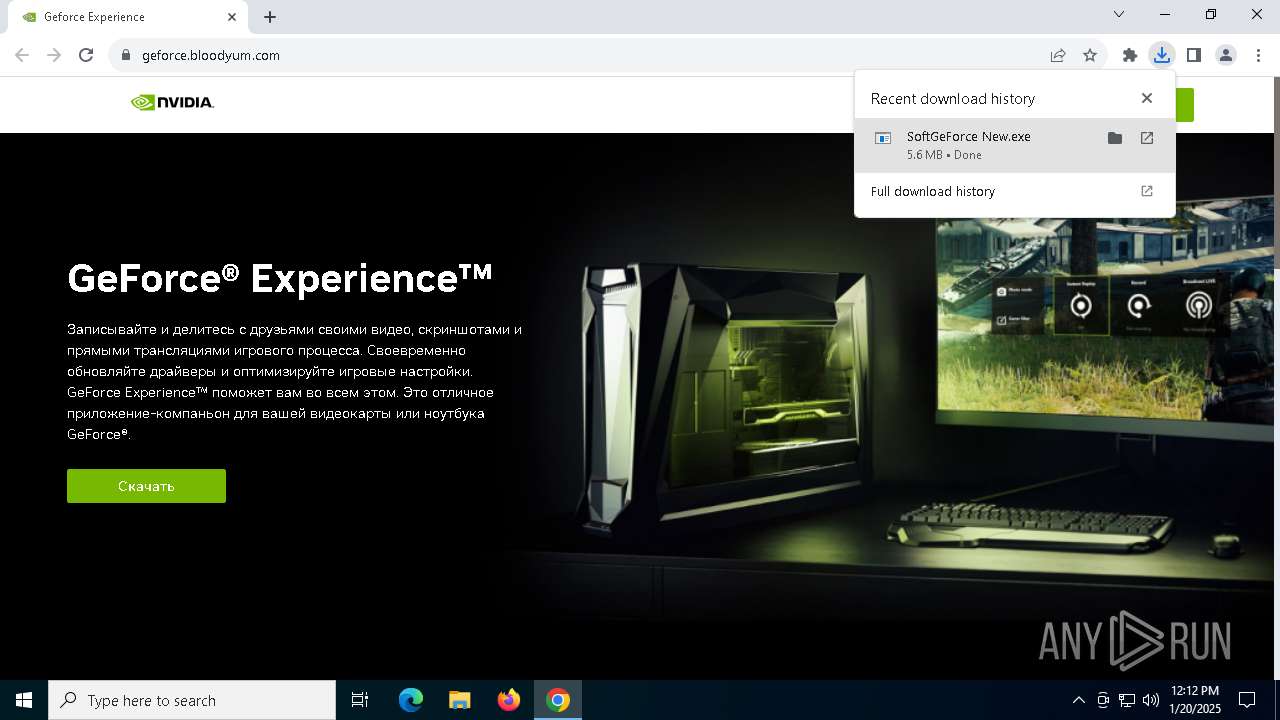
Task: Launch Firefox from taskbar
Action: (509, 700)
